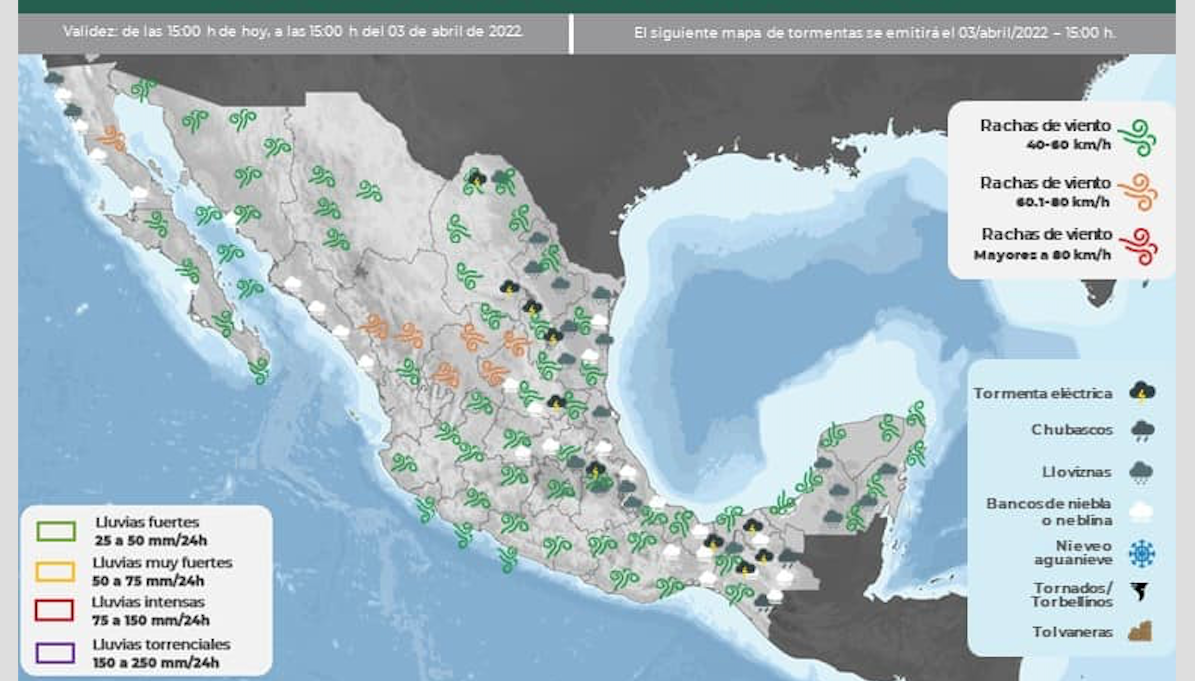Click the green 40-60 km/h wind gust legend icon
Screen dimensions: 1195x681
(x=1137, y=134)
